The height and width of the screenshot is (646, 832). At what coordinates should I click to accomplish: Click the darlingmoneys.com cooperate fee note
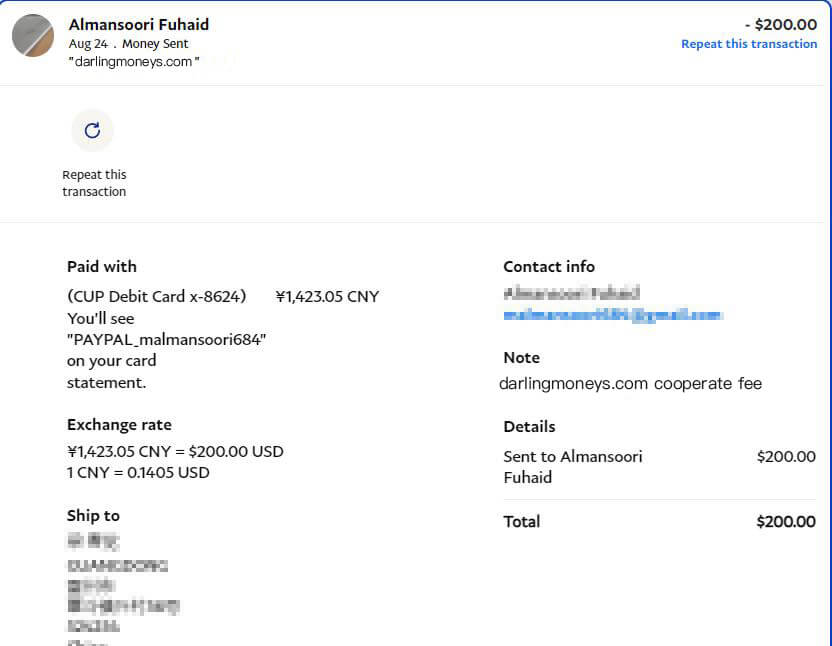coord(630,383)
